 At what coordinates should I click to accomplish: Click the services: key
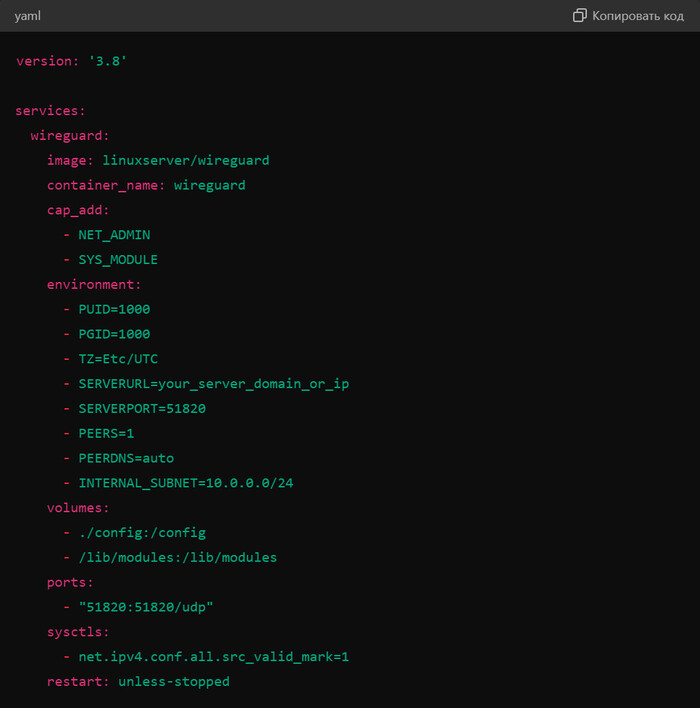coord(50,111)
